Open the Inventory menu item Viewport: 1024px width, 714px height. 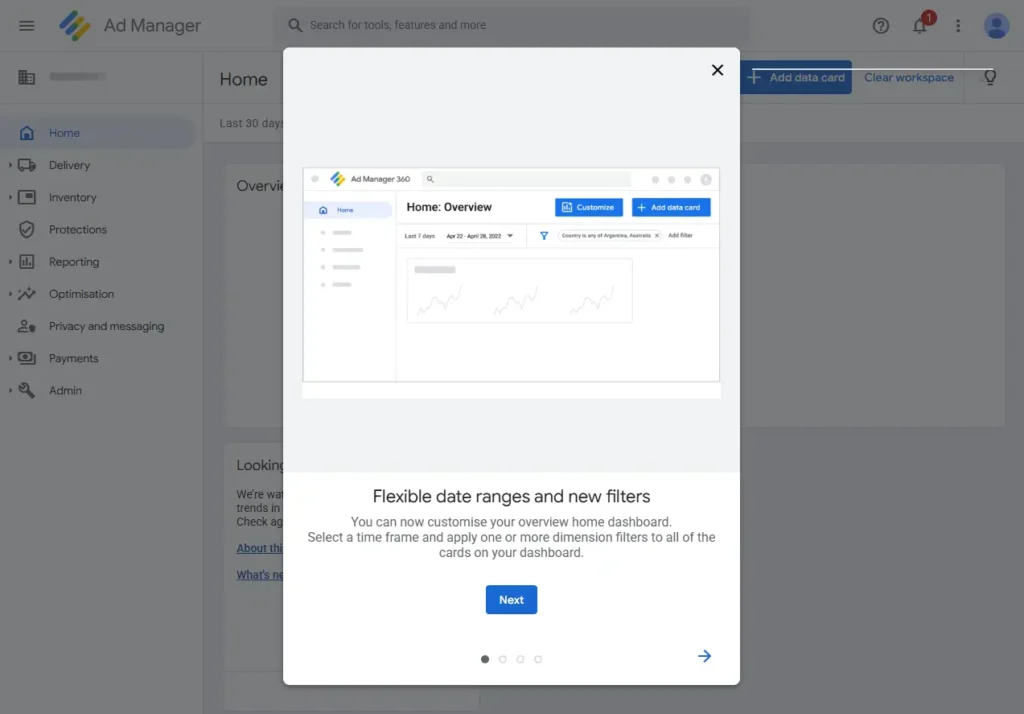72,197
